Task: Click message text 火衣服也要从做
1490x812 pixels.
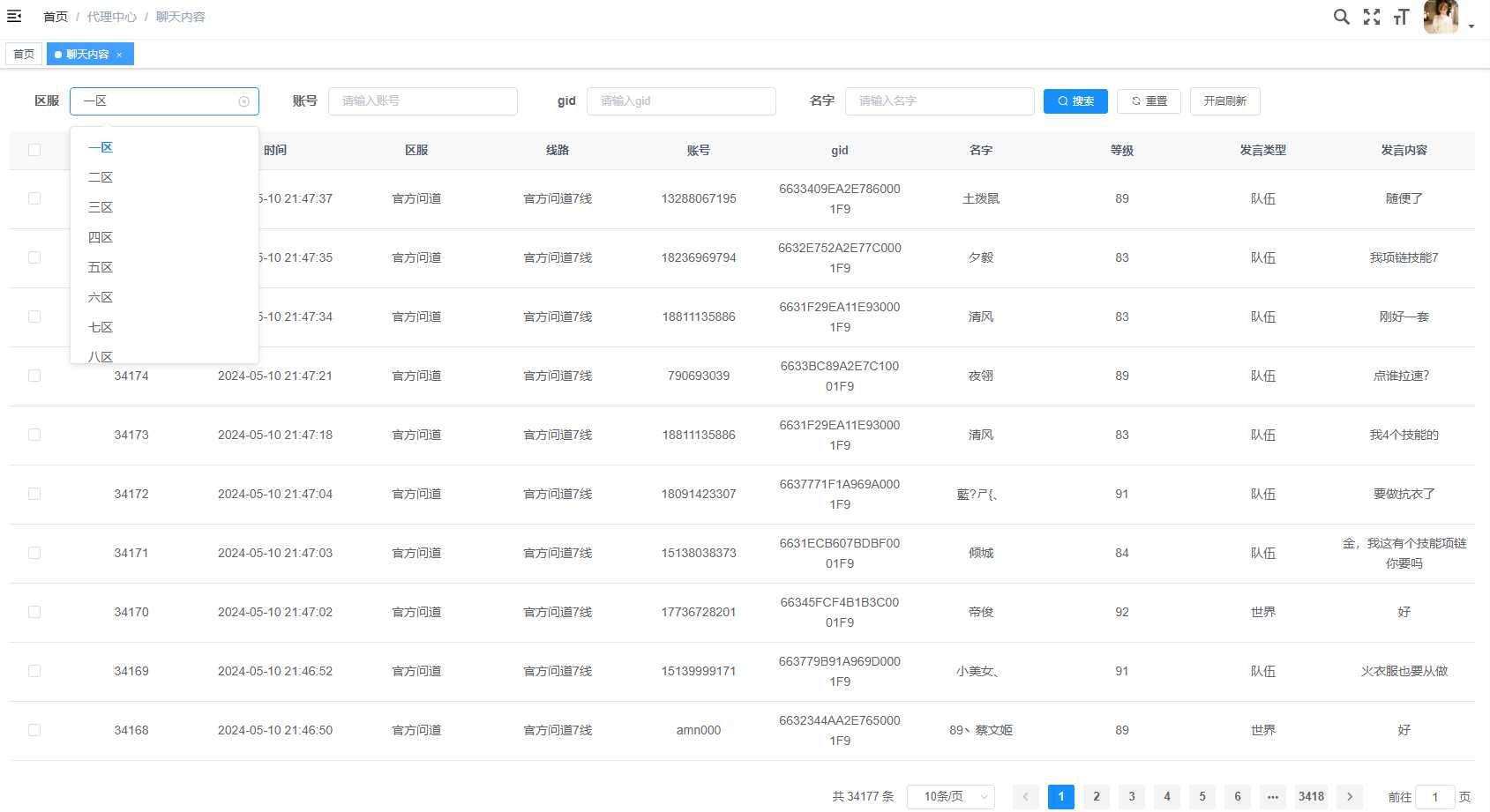Action: pyautogui.click(x=1404, y=671)
